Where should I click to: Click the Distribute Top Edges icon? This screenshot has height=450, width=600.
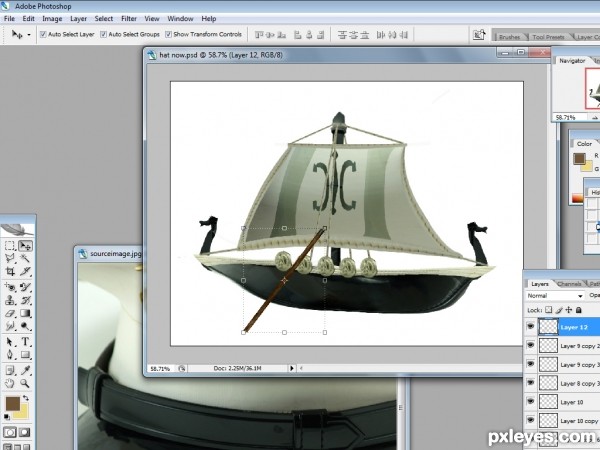pyautogui.click(x=342, y=35)
